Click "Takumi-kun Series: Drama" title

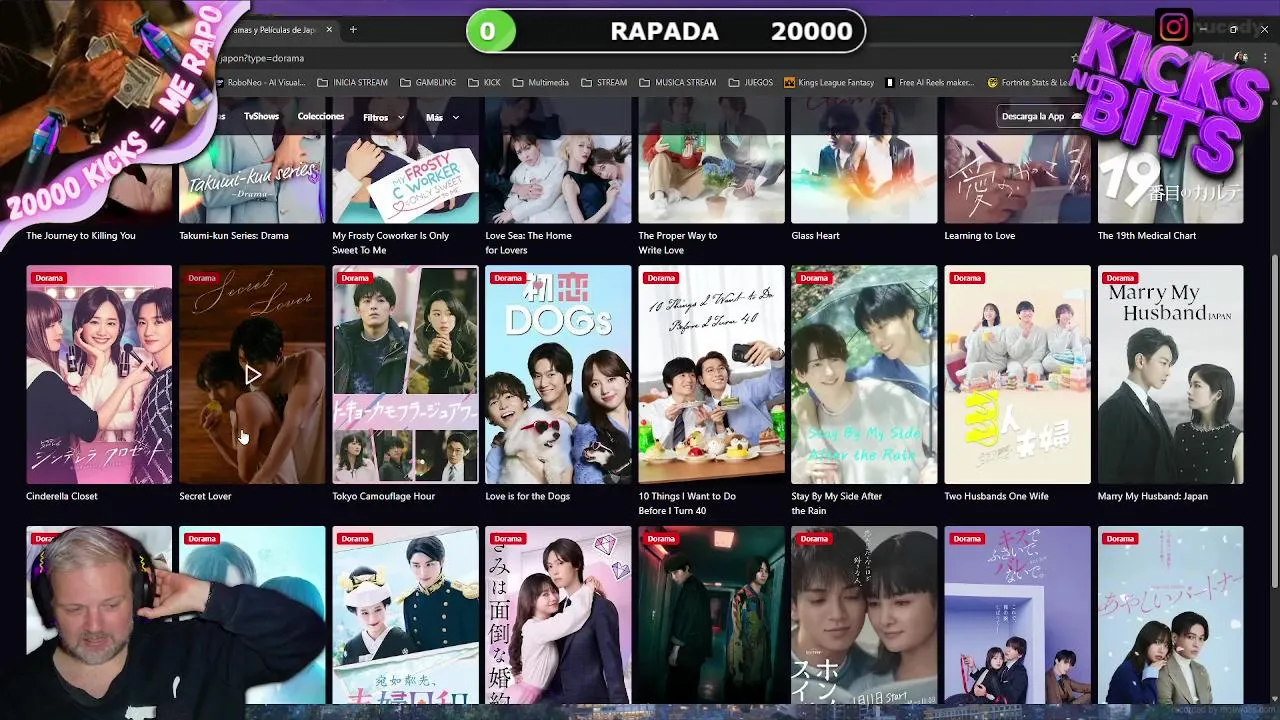pos(234,236)
